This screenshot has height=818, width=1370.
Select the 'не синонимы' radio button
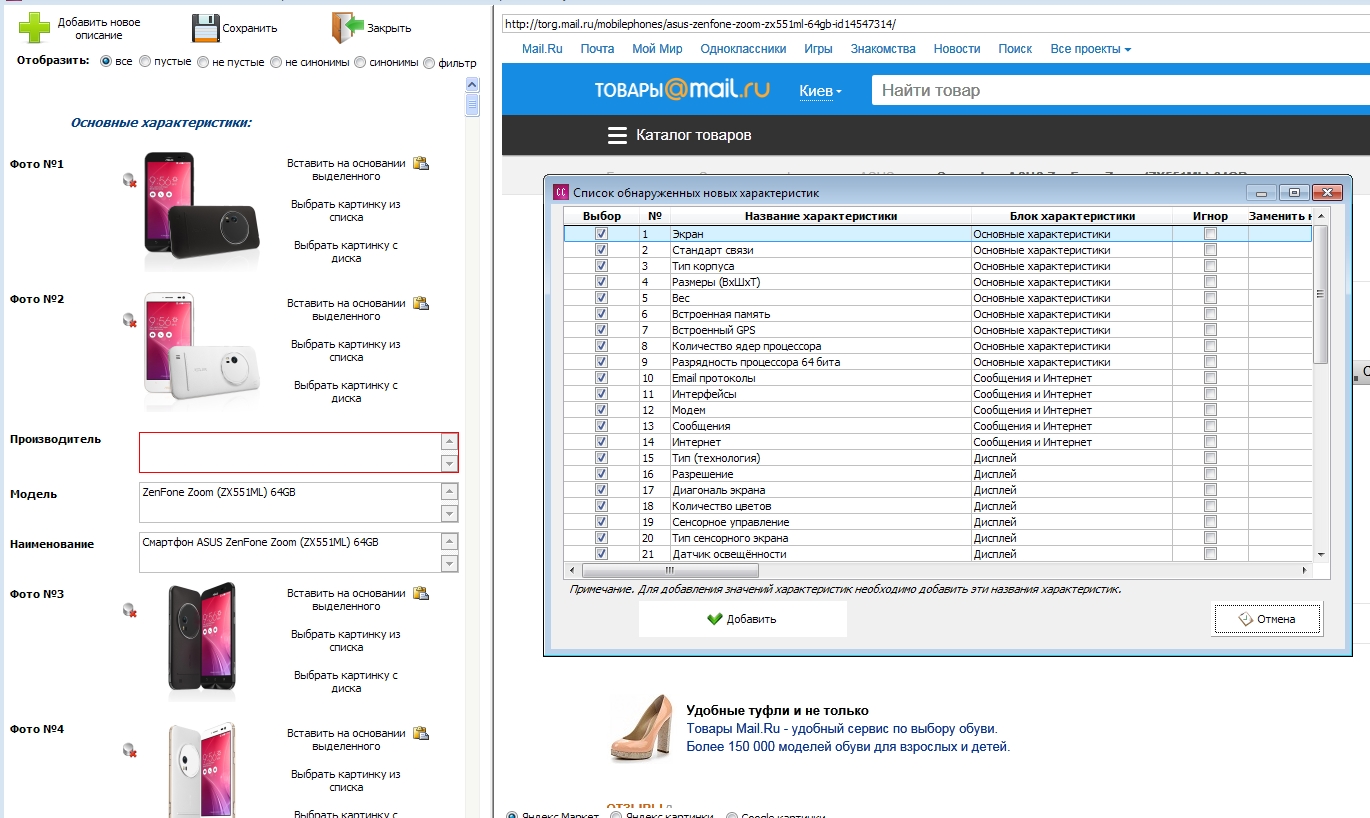click(276, 61)
